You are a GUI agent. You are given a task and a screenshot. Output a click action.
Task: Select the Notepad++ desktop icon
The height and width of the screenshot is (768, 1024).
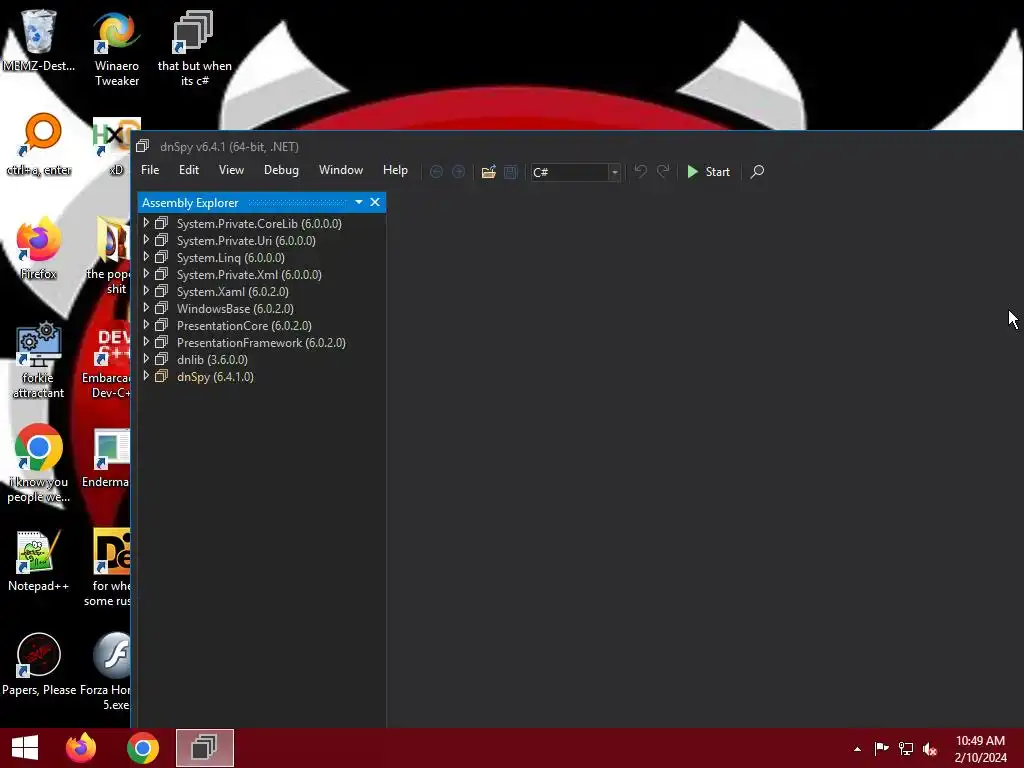pyautogui.click(x=39, y=562)
